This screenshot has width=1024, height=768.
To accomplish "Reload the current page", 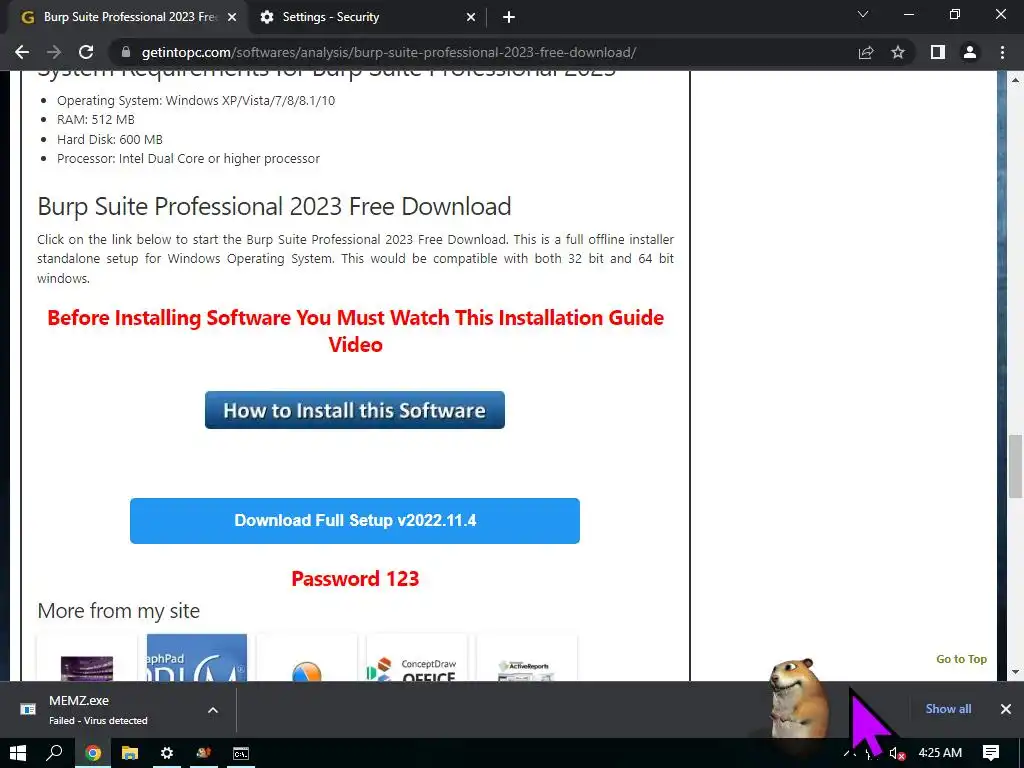I will click(x=86, y=52).
